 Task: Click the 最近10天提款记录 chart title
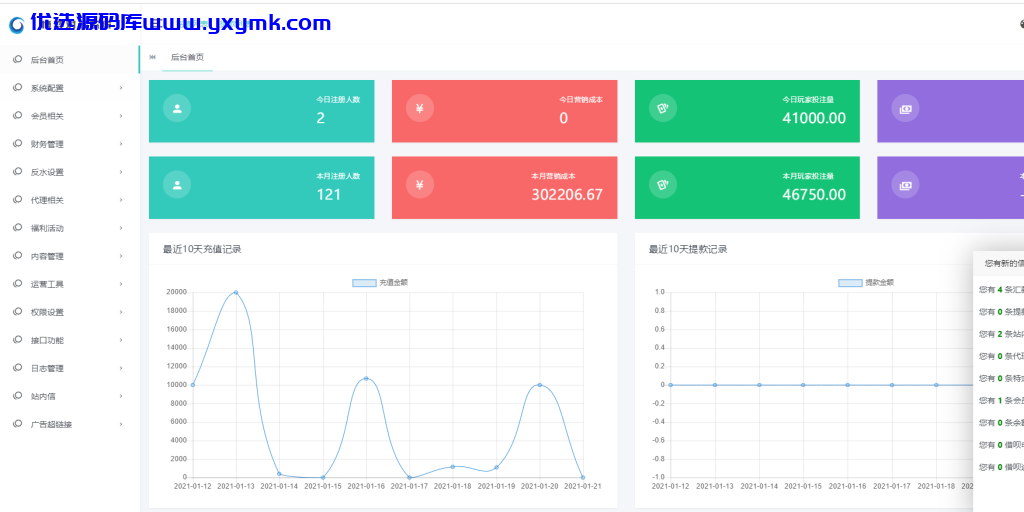pyautogui.click(x=688, y=249)
